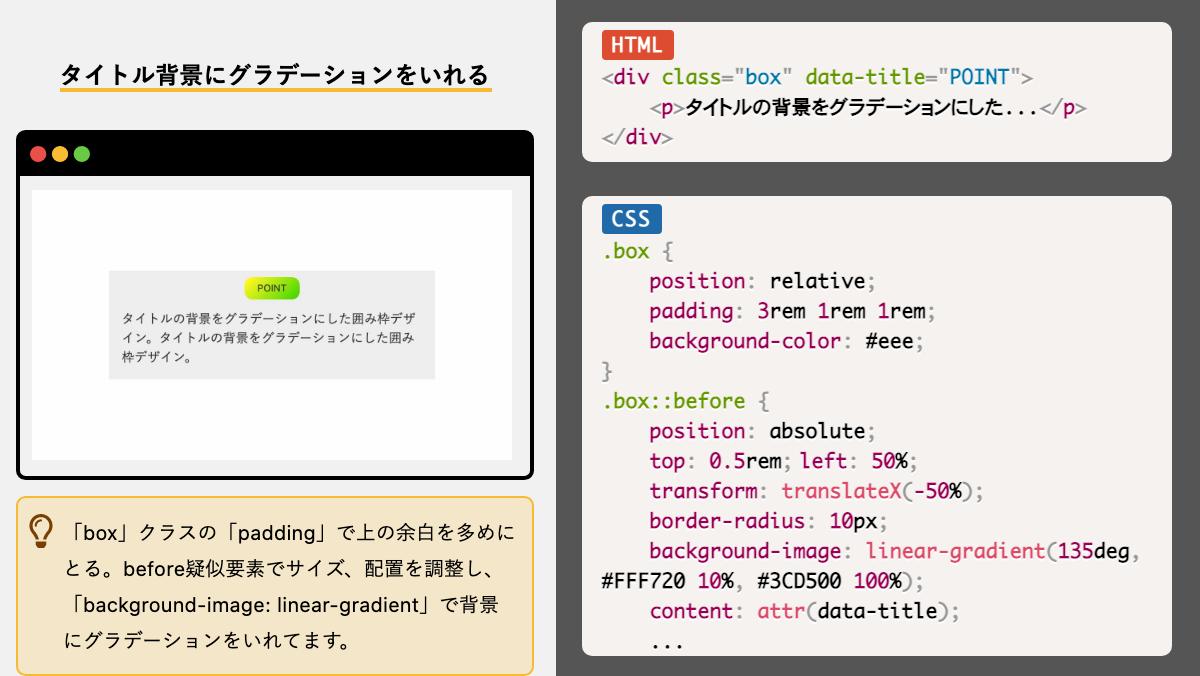The width and height of the screenshot is (1200, 676).
Task: Click tip's last line にグラデーションをいれてます。
Action: [x=207, y=641]
